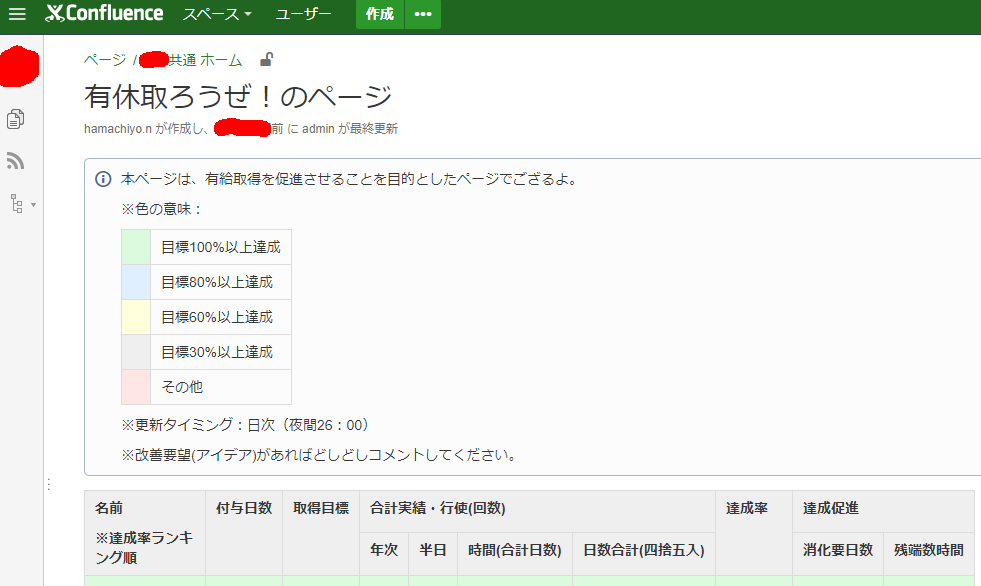Click the yellow 目標60%以上達成 color cell

pos(136,317)
